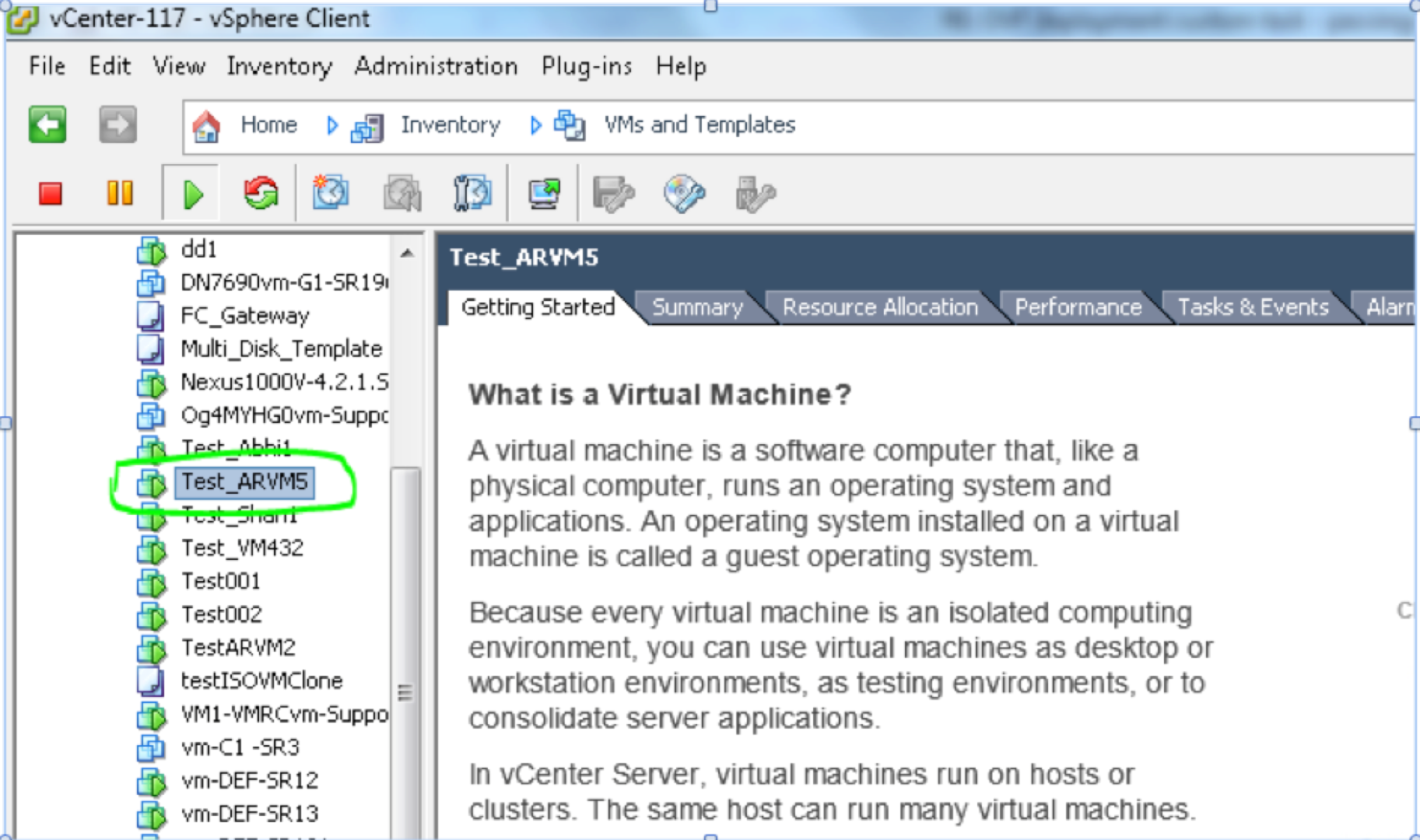
Task: Switch to the Alarms tab
Action: pyautogui.click(x=1389, y=308)
